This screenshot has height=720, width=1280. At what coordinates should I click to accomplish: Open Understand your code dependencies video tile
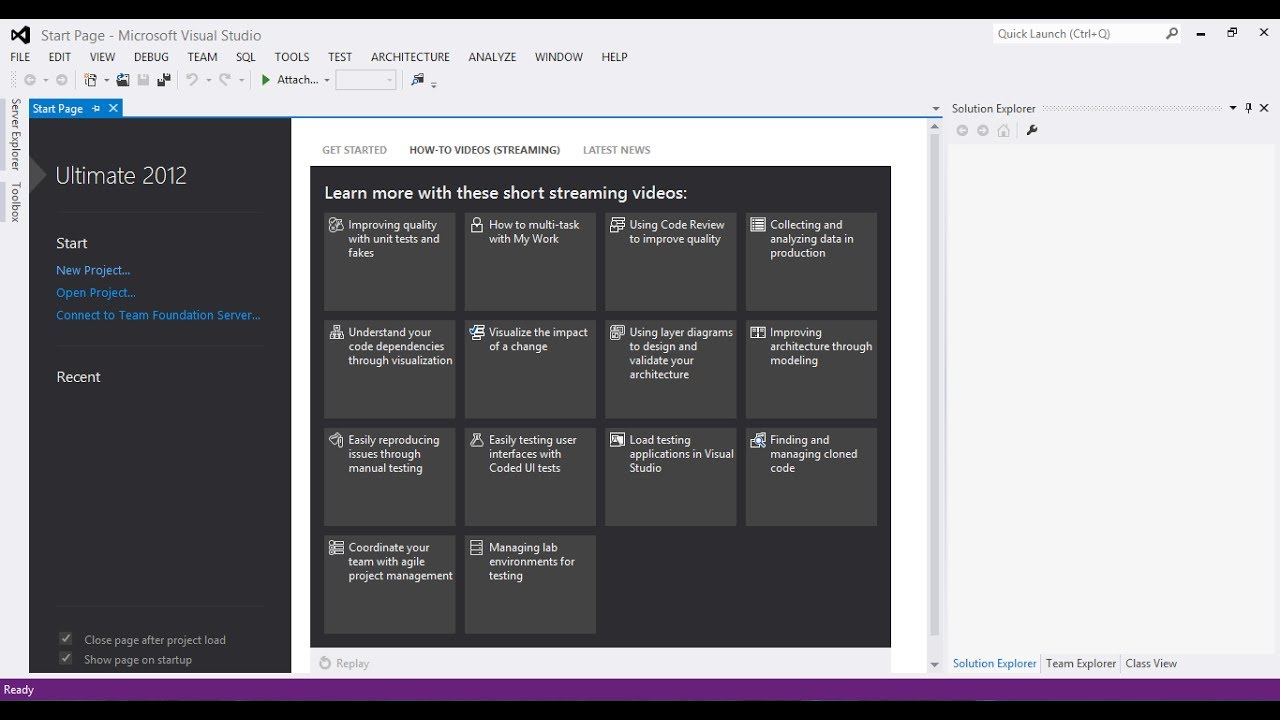390,369
